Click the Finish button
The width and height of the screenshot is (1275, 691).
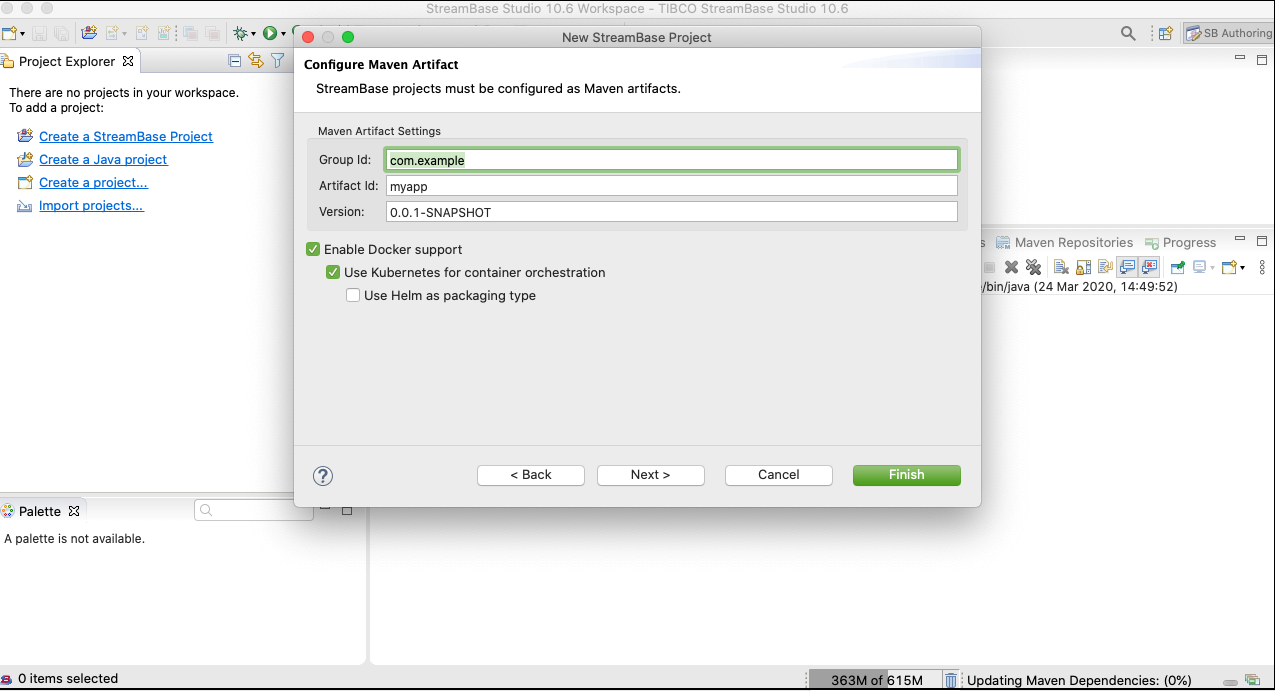tap(906, 475)
